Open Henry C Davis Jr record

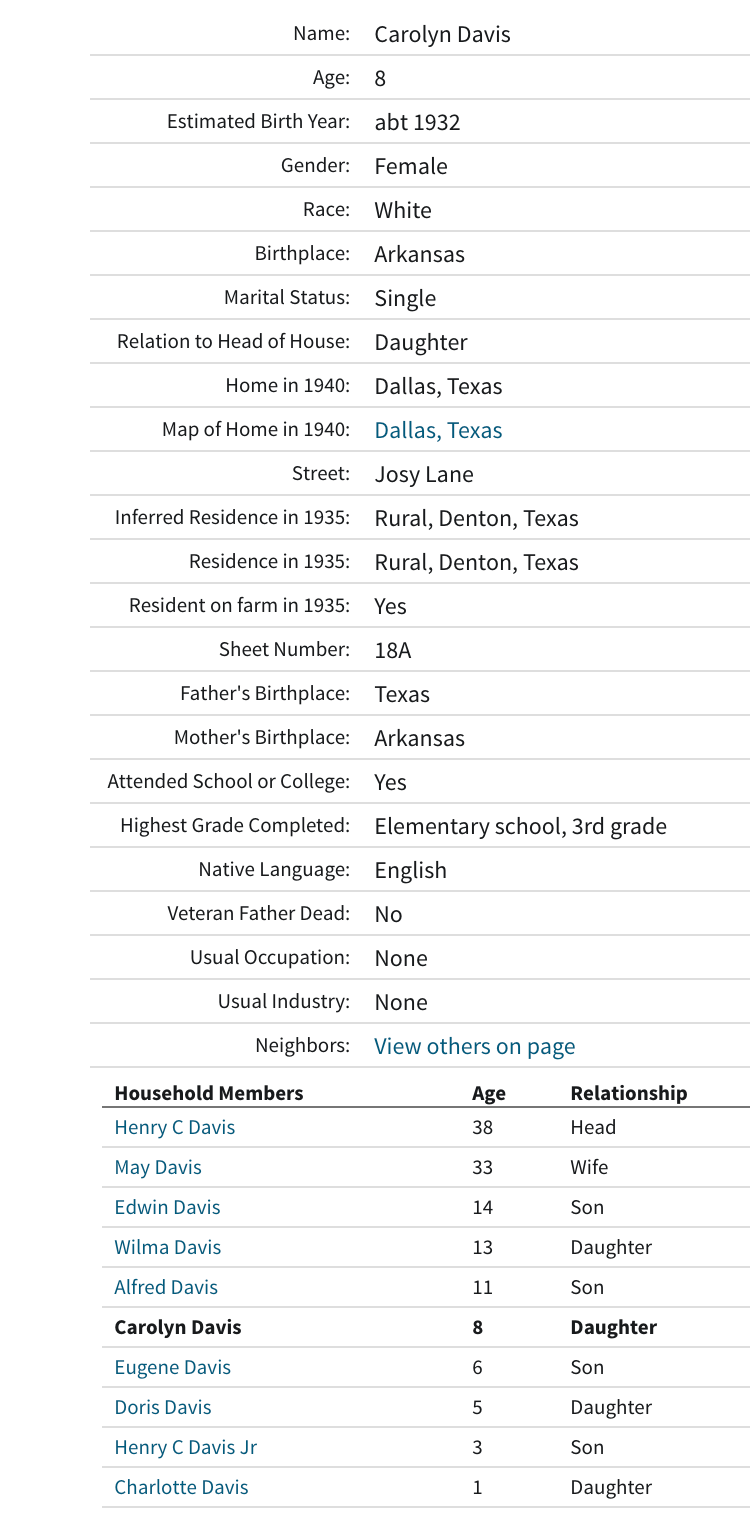coord(186,1447)
